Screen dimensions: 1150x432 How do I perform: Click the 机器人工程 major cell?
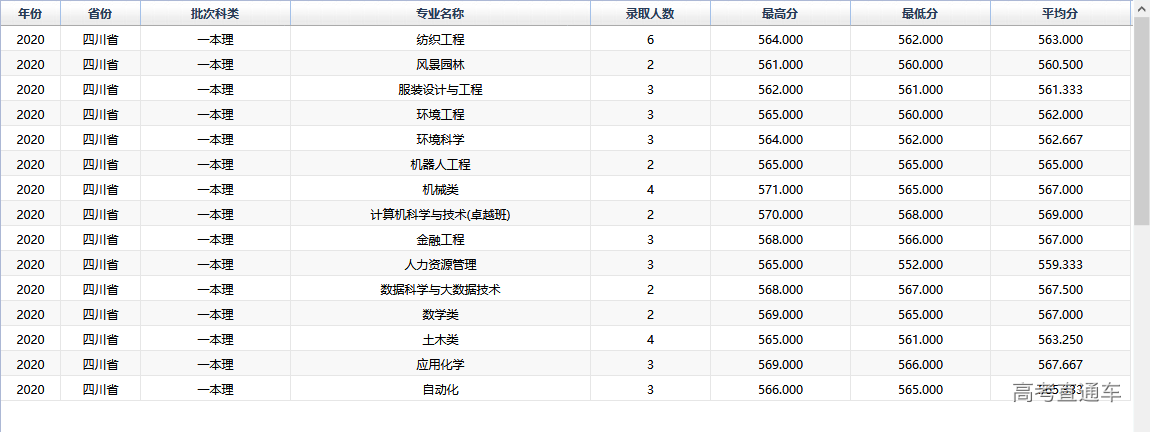coord(440,165)
